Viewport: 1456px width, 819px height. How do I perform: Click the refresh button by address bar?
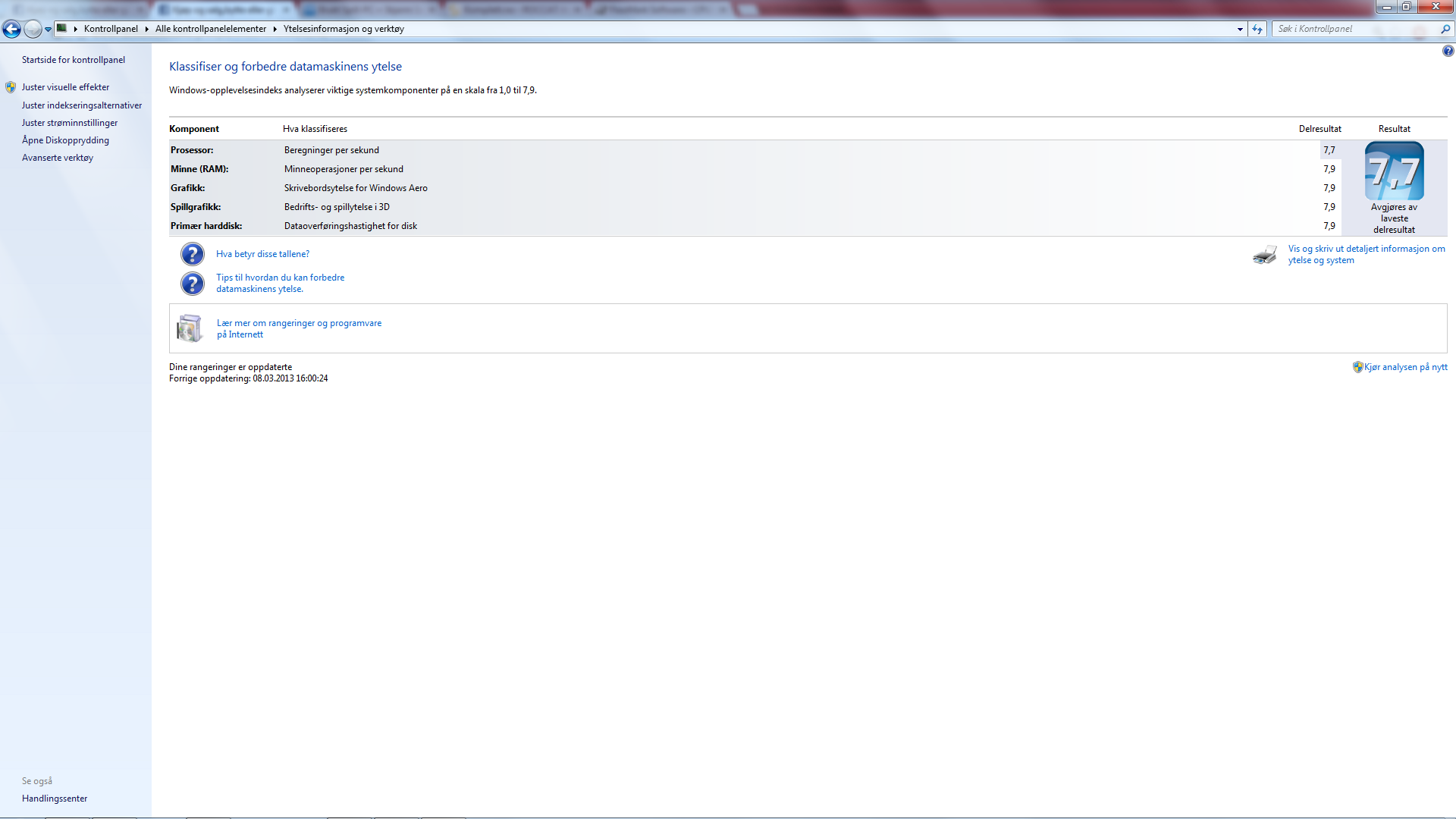pos(1257,29)
